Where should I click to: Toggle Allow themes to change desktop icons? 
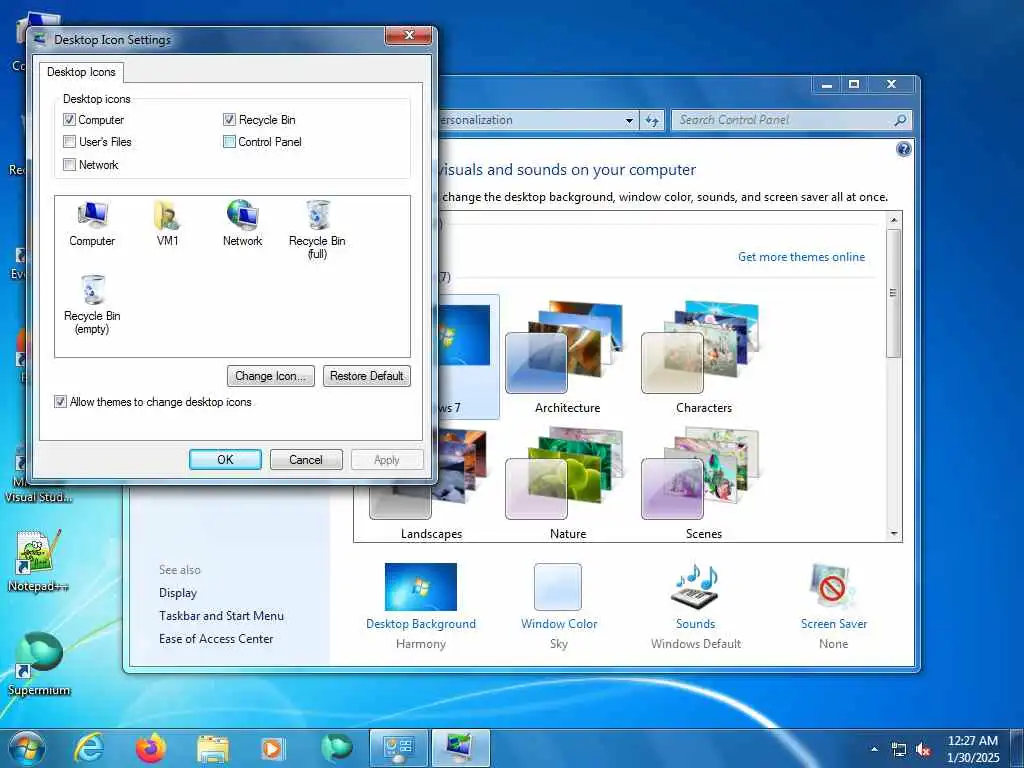click(x=61, y=402)
